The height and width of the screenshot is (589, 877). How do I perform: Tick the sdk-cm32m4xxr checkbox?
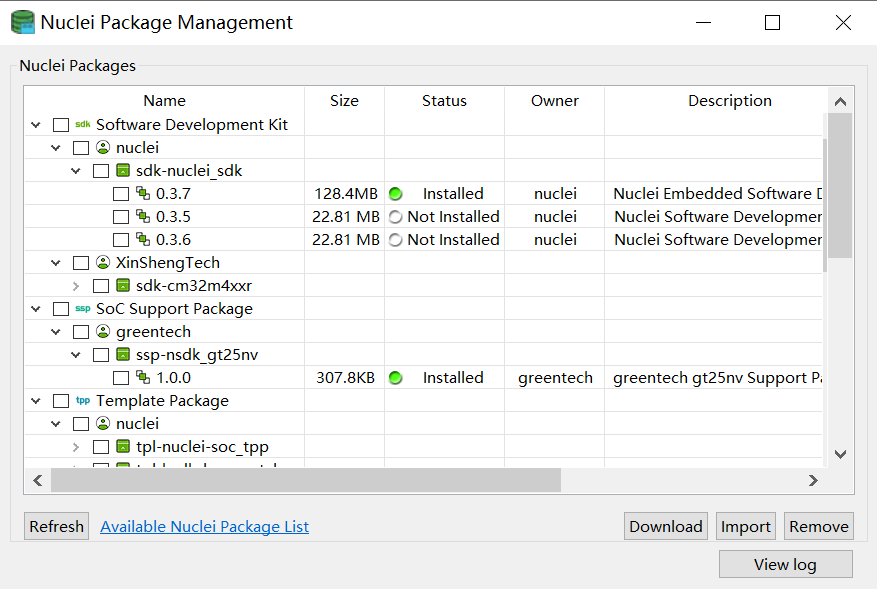click(x=101, y=286)
